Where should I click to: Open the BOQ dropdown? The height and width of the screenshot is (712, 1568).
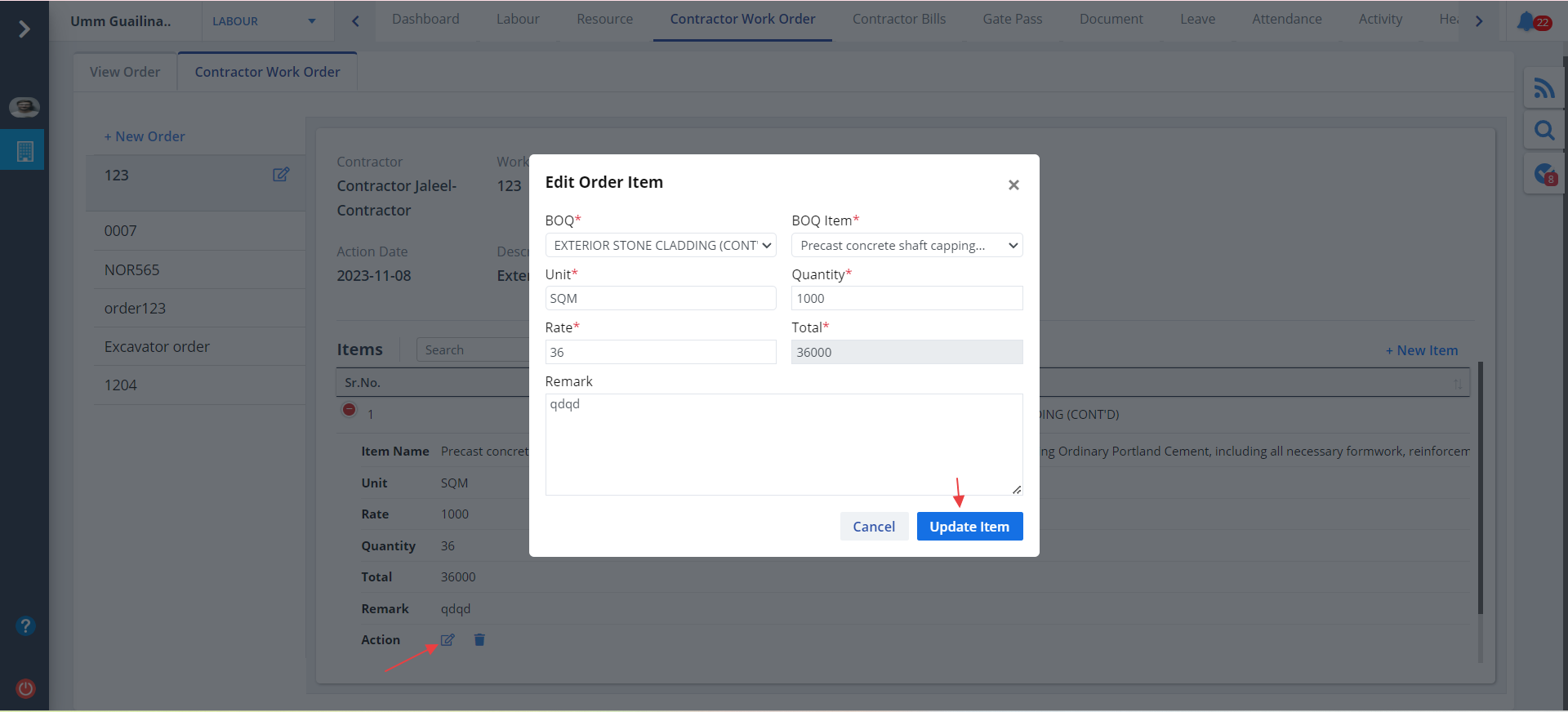tap(660, 246)
